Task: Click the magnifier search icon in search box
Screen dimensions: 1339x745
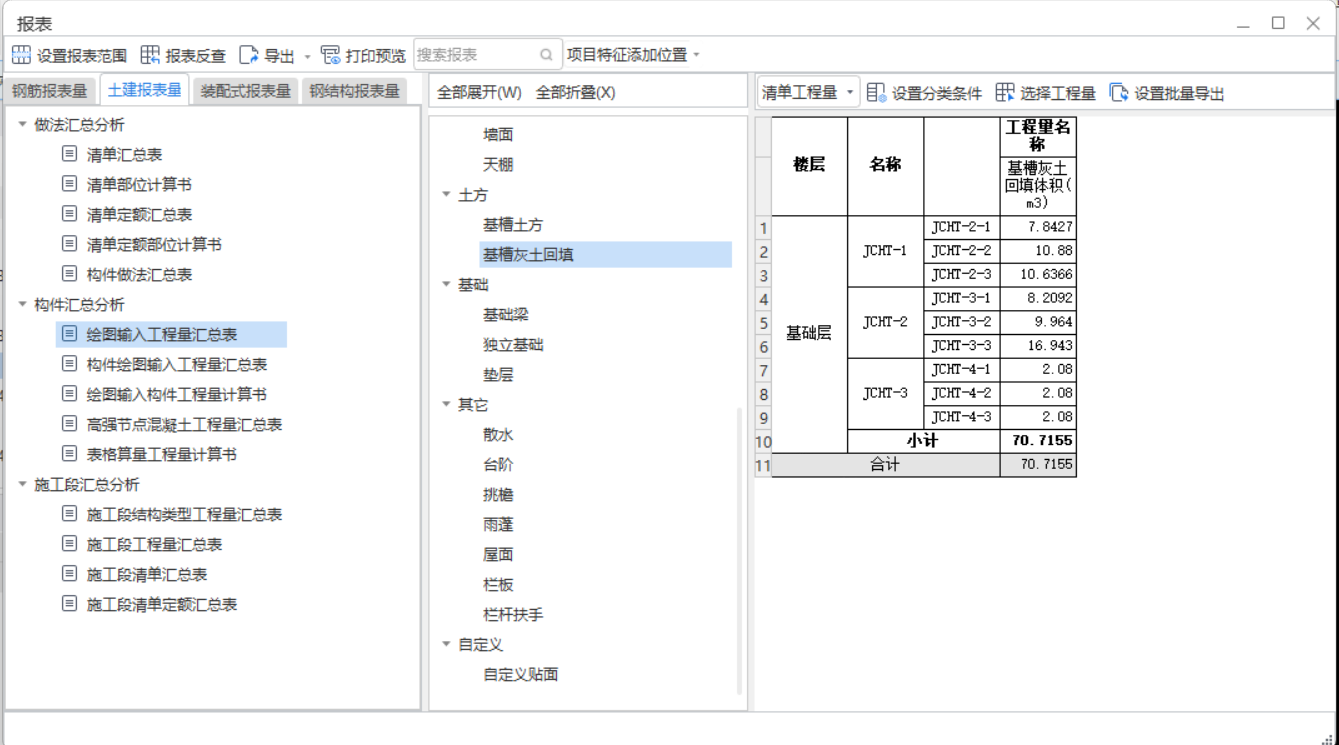Action: pos(546,55)
